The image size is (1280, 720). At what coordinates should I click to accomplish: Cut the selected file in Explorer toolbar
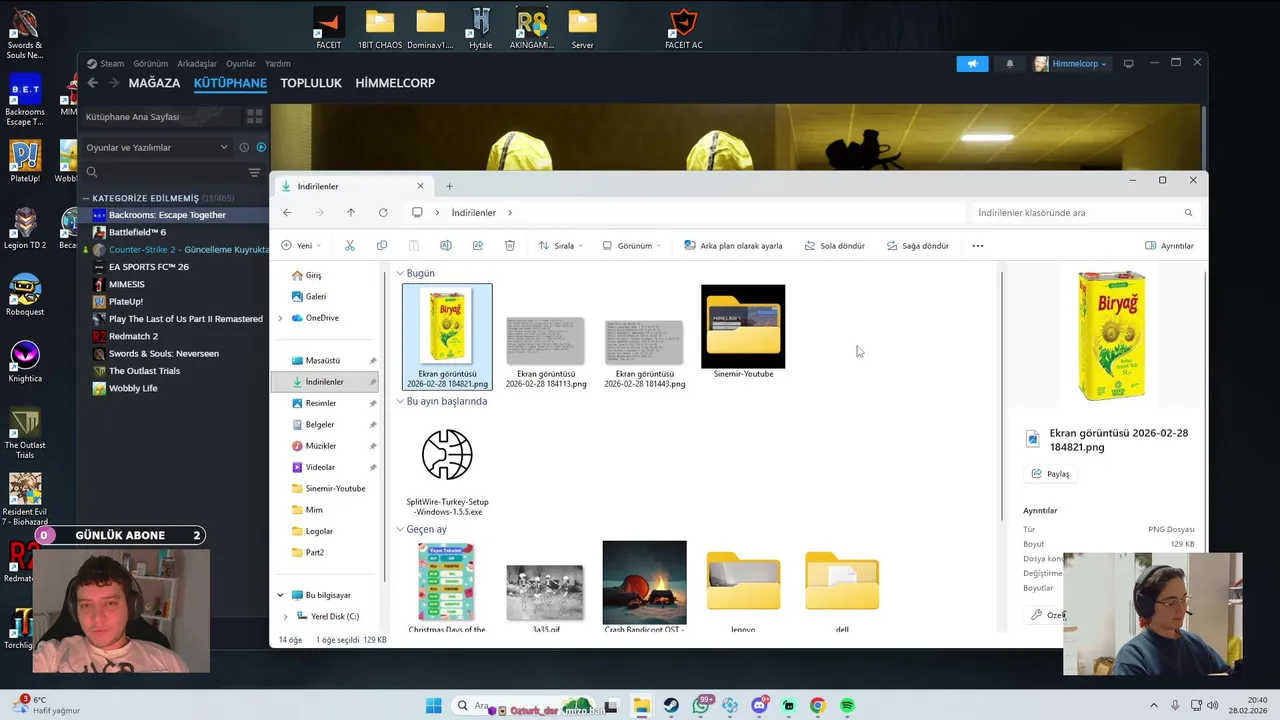(x=349, y=245)
